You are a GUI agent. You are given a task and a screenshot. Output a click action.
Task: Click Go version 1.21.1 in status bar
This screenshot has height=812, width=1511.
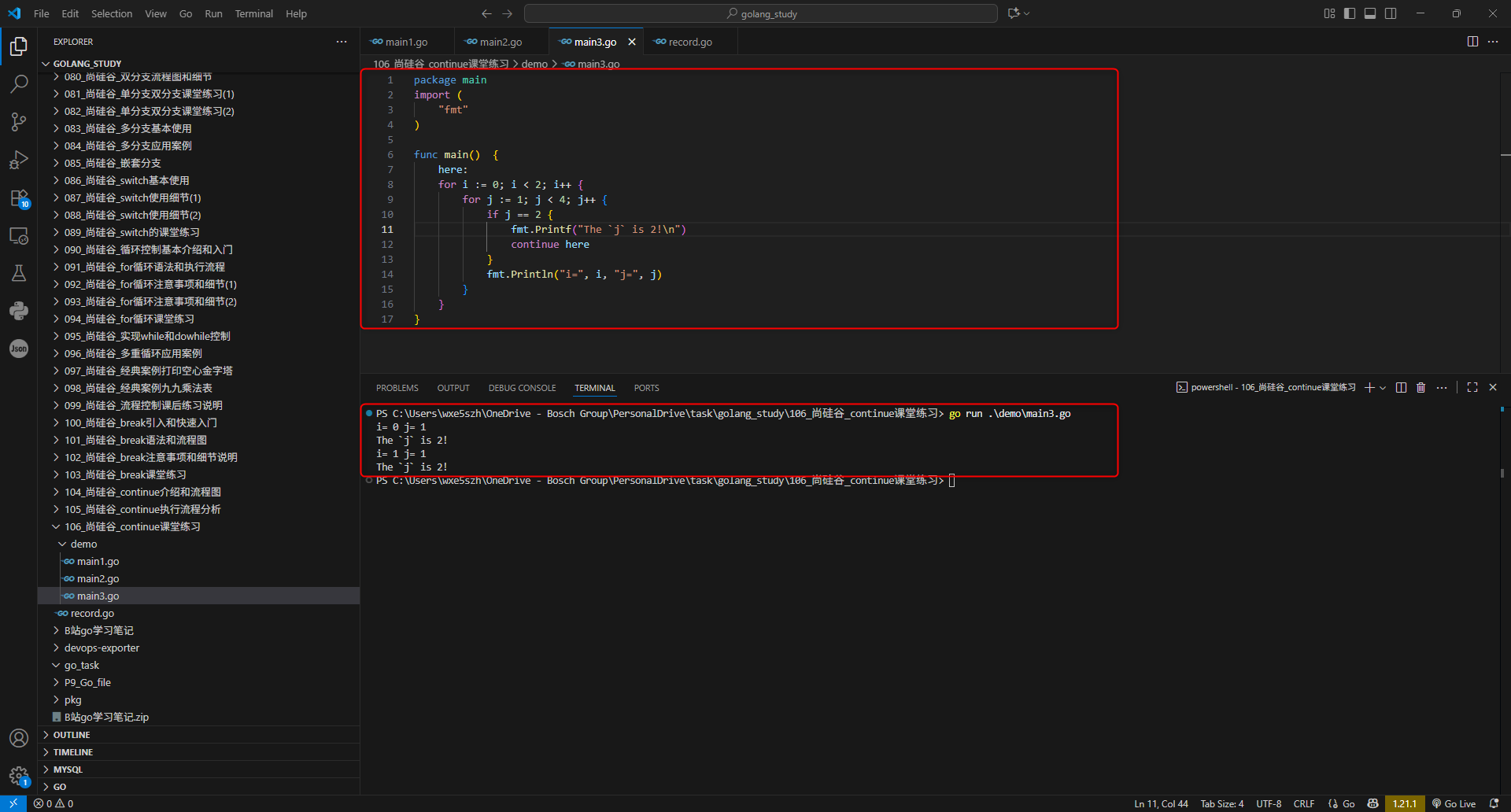1405,803
